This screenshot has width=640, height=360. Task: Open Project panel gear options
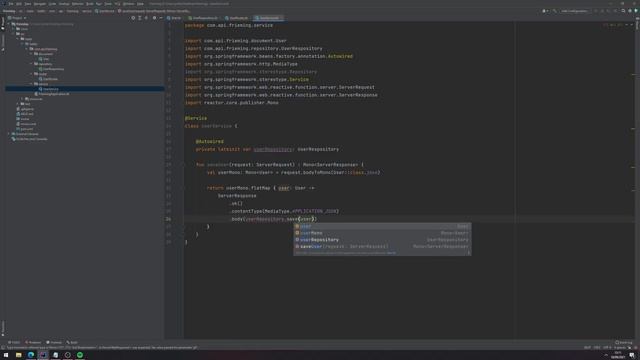point(154,18)
